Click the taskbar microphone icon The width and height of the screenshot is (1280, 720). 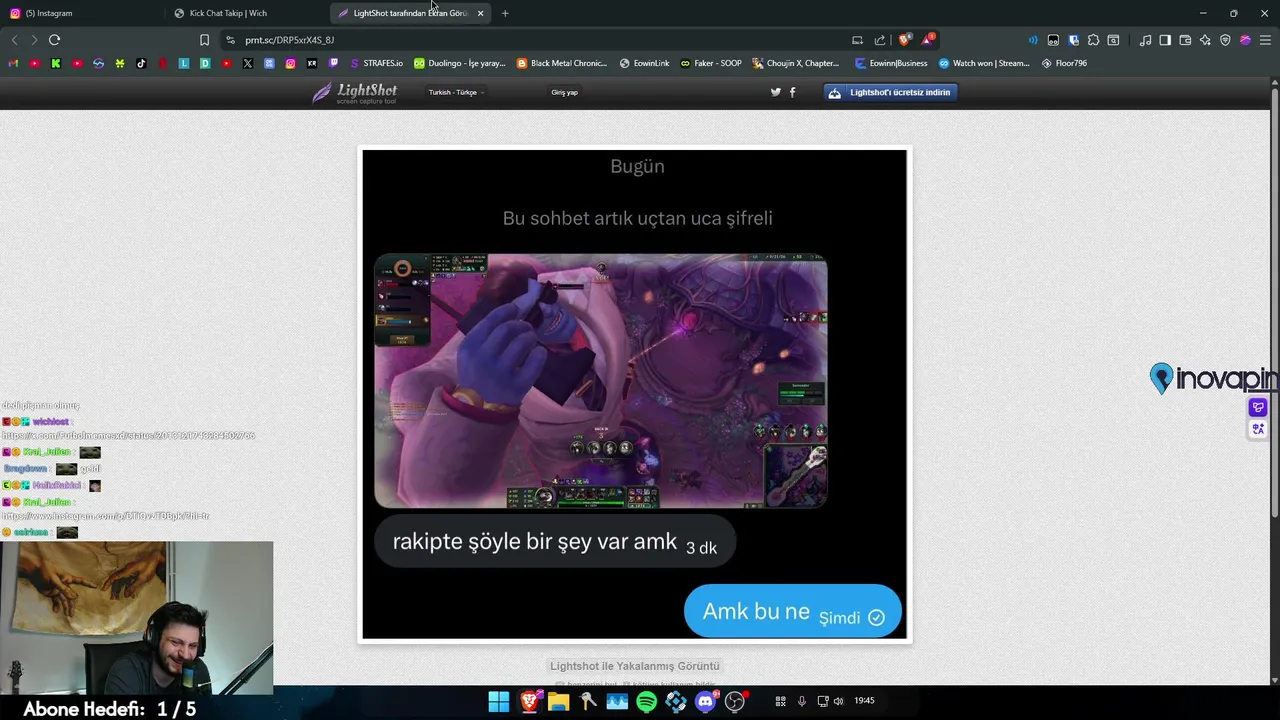(801, 701)
